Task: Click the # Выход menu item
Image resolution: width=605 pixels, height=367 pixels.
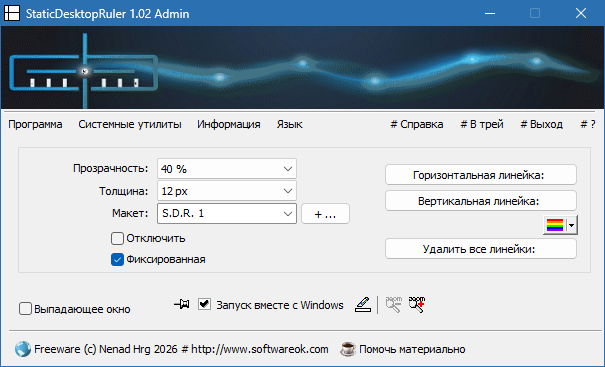Action: click(x=541, y=124)
